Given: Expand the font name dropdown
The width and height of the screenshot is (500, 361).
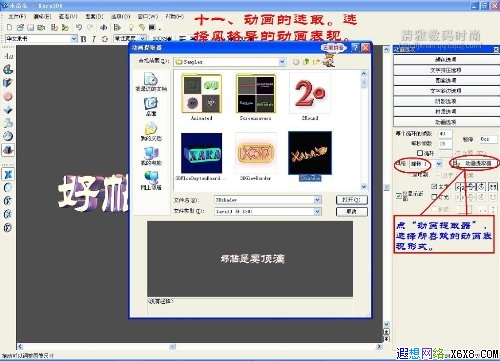Looking at the screenshot, I should [74, 39].
